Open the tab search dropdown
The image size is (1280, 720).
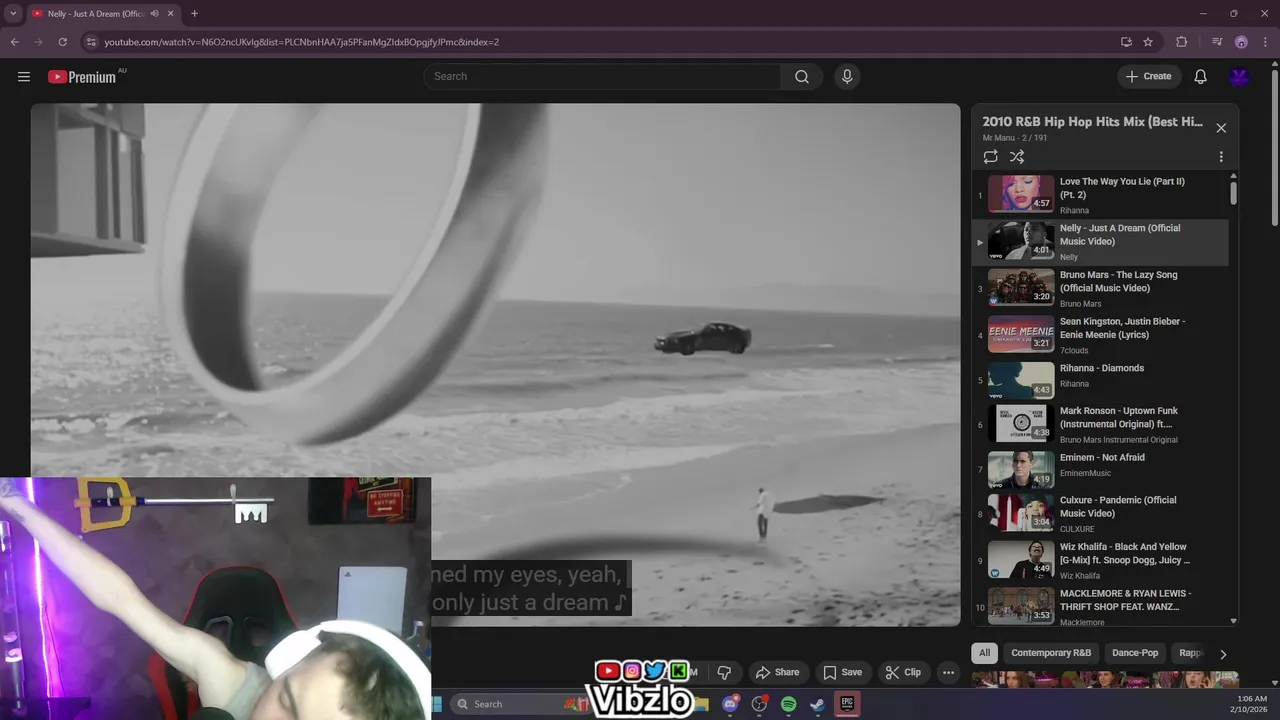(13, 13)
